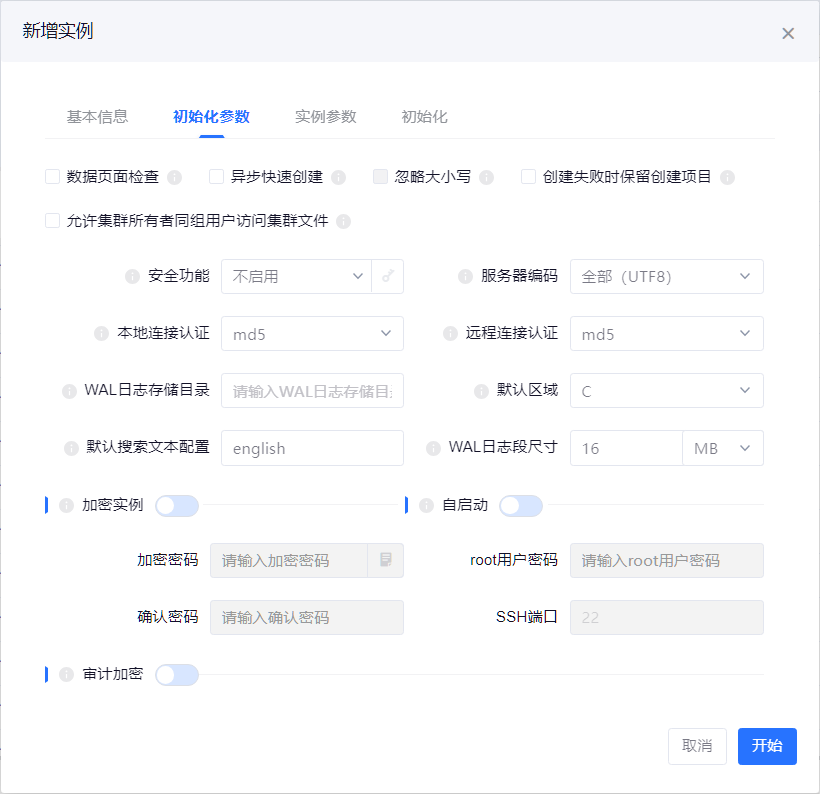Screen dimensions: 820x794
Task: Enable 创建失败时保留创建项目 checkbox
Action: tap(529, 177)
